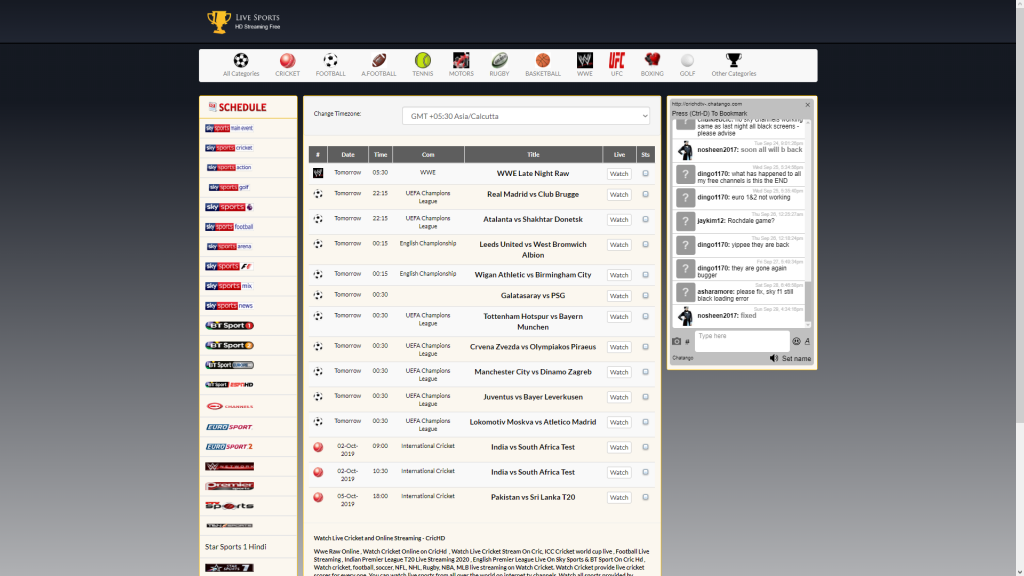Toggle status checkbox for Manchester City match
This screenshot has height=576, width=1024.
pos(645,372)
